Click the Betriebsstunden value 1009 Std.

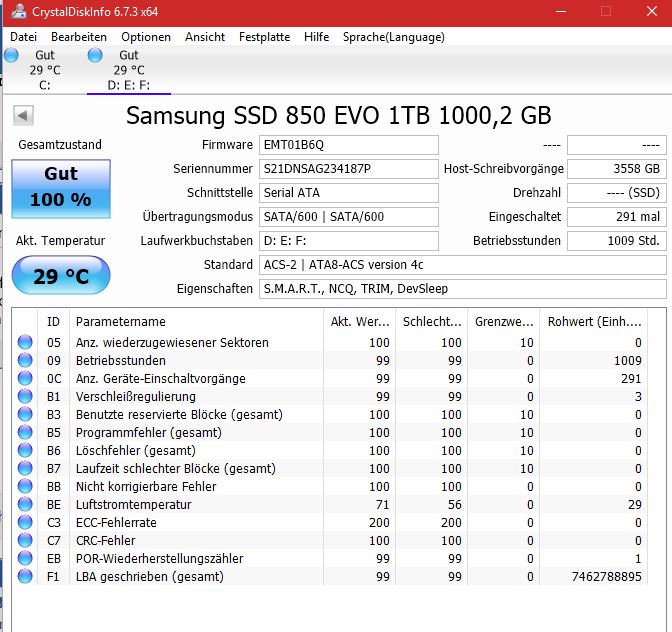coord(617,241)
